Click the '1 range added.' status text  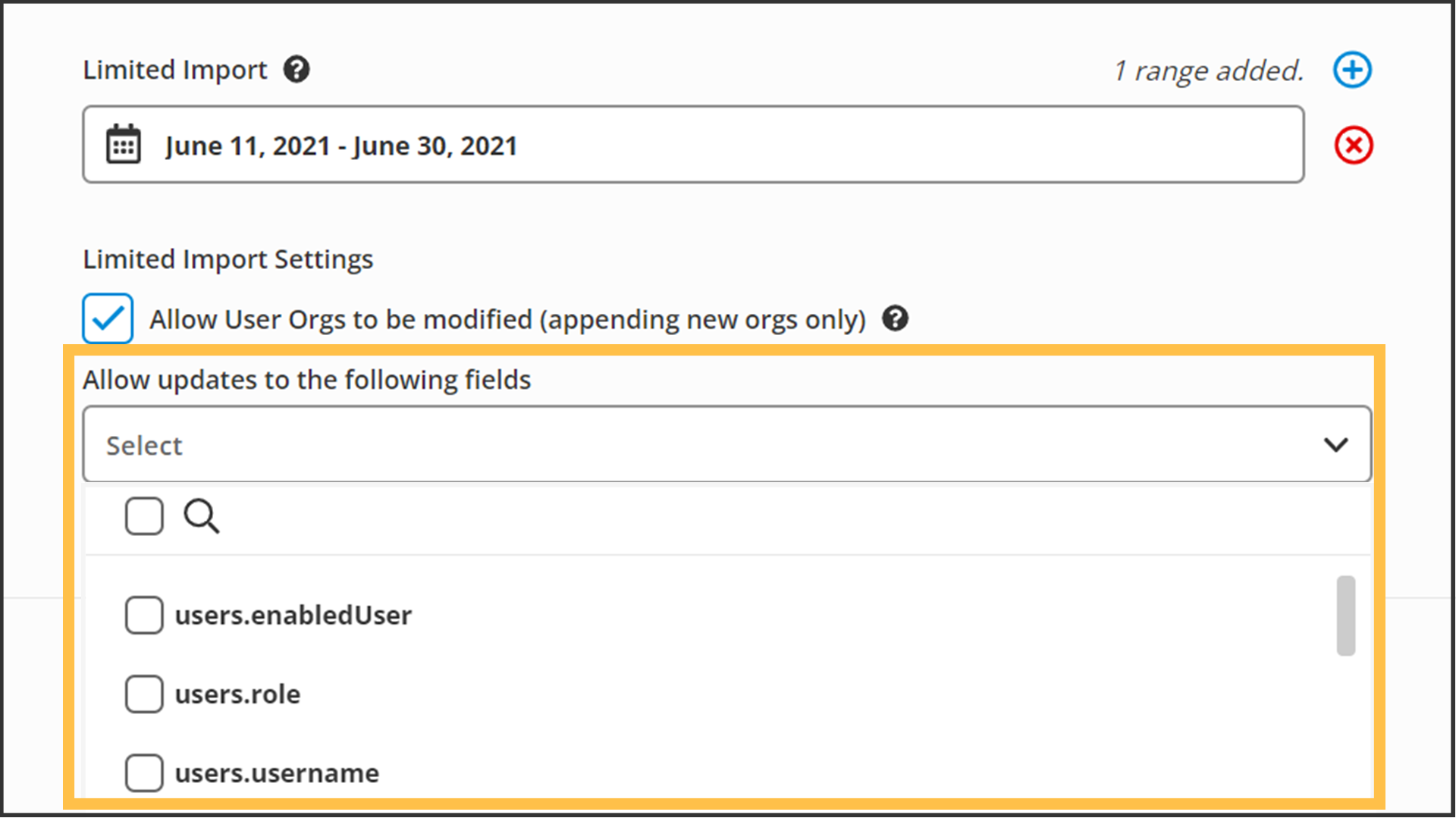coord(1208,71)
